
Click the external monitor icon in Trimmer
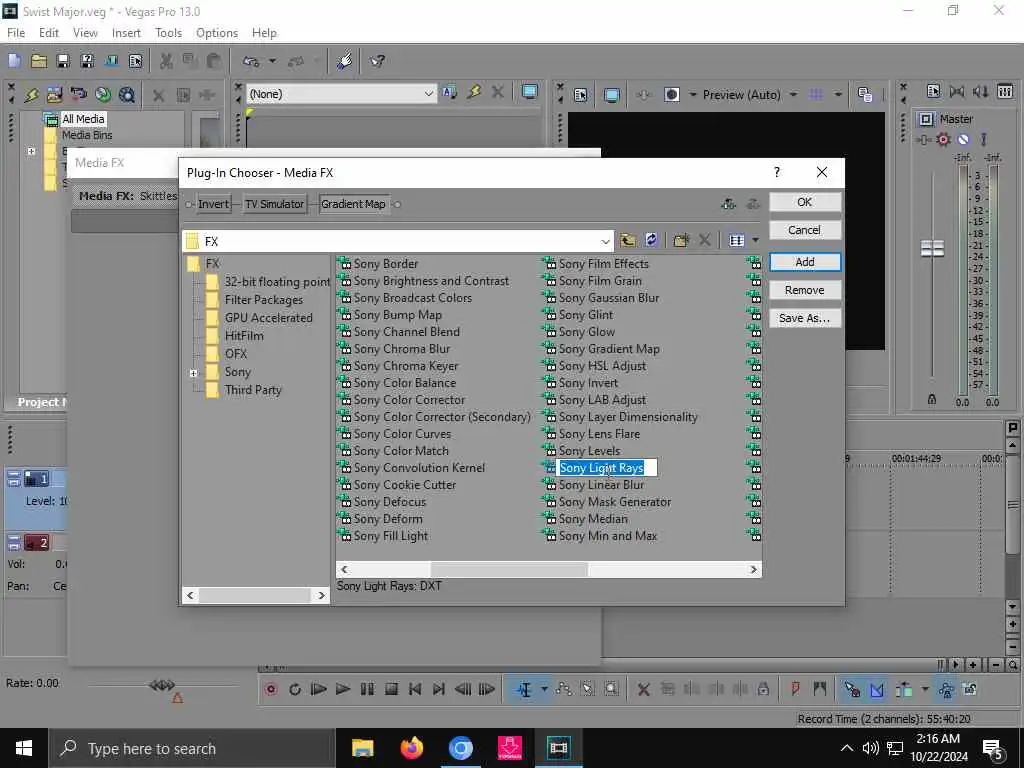530,93
